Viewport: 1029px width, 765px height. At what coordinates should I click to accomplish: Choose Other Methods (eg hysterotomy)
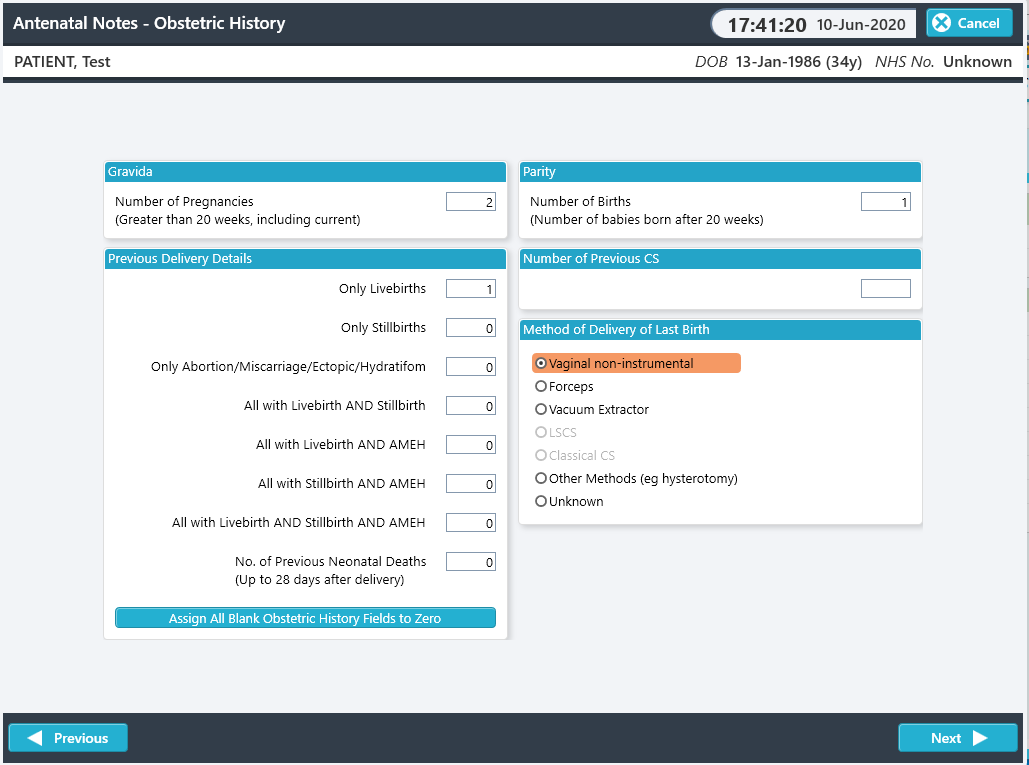click(x=637, y=478)
